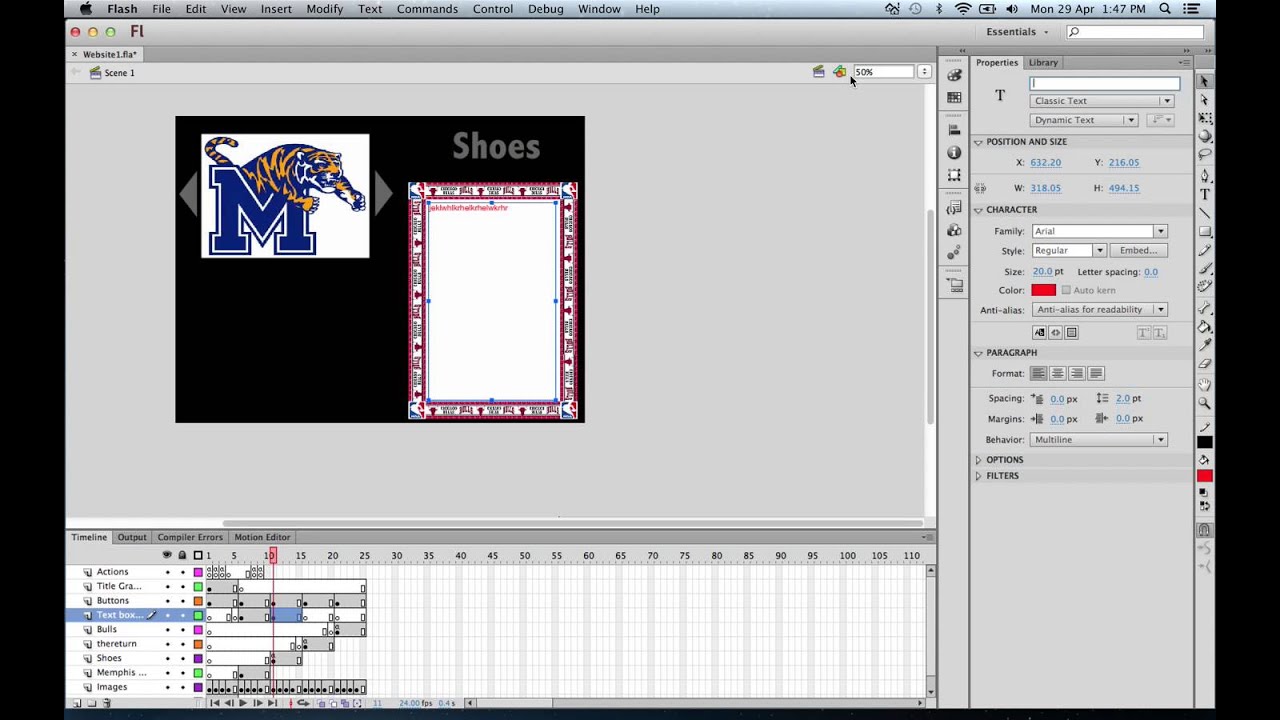Open the Code Snippets panel icon

coord(954,207)
